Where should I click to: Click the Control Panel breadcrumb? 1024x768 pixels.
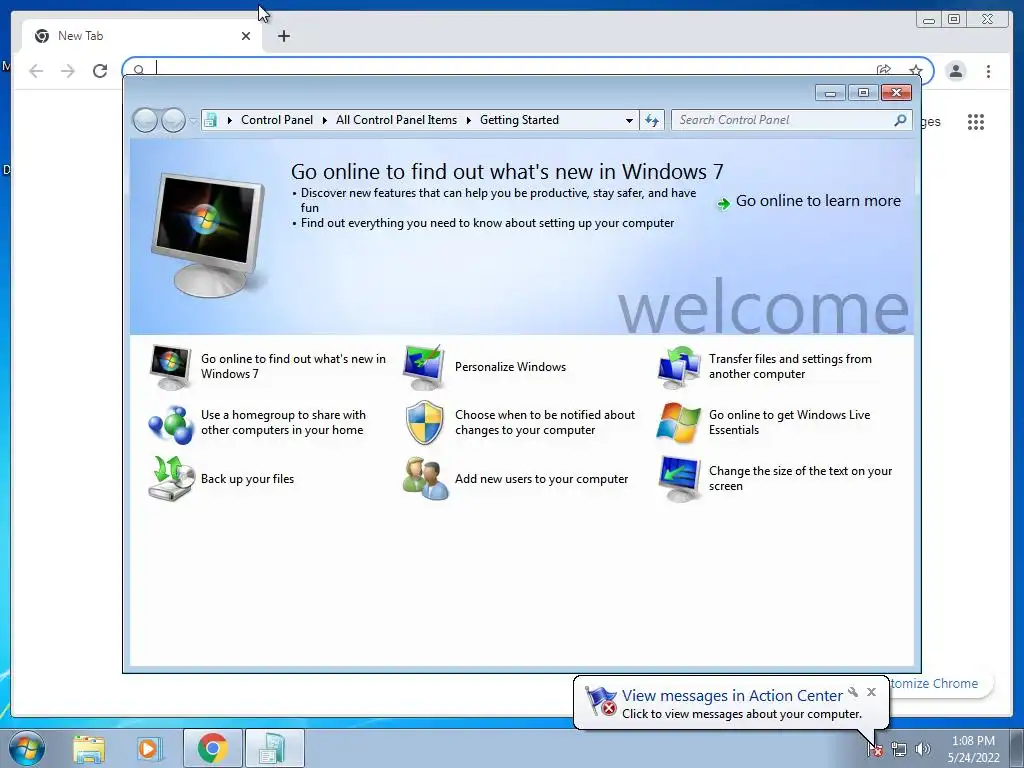pos(277,120)
